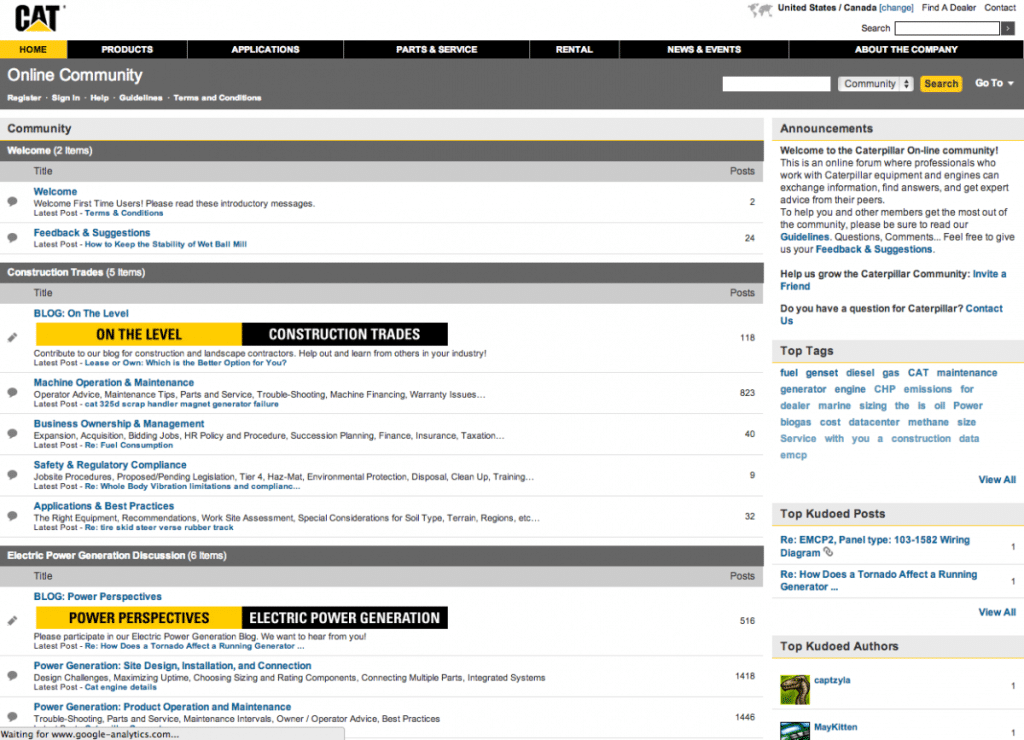Select the 'emissions' tag
The image size is (1024, 740).
point(927,389)
